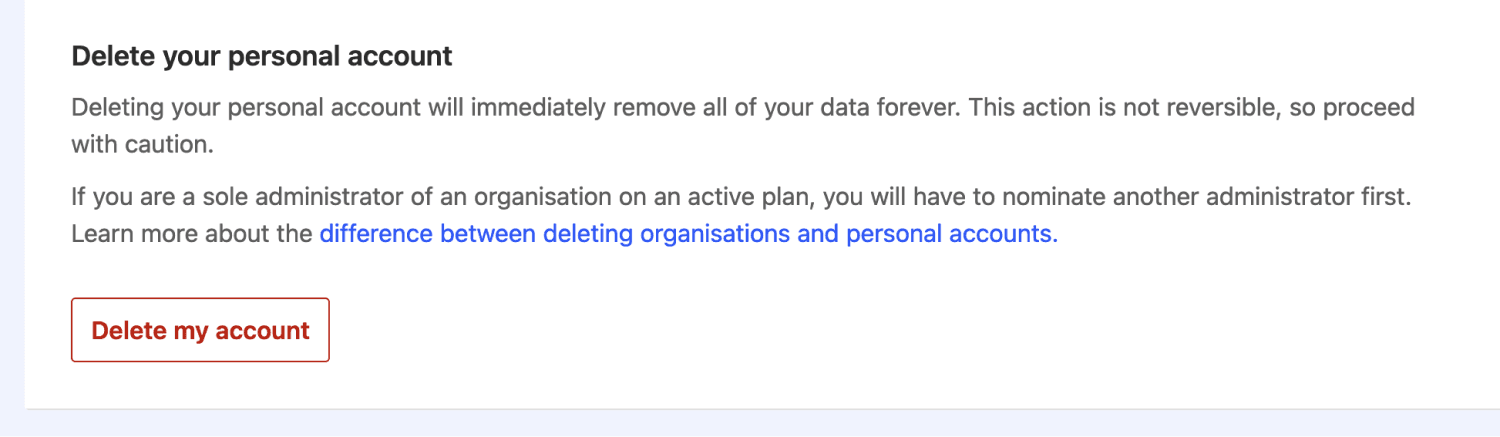Click the word 'Delete' in the red button
This screenshot has height=437, width=1500.
point(128,330)
